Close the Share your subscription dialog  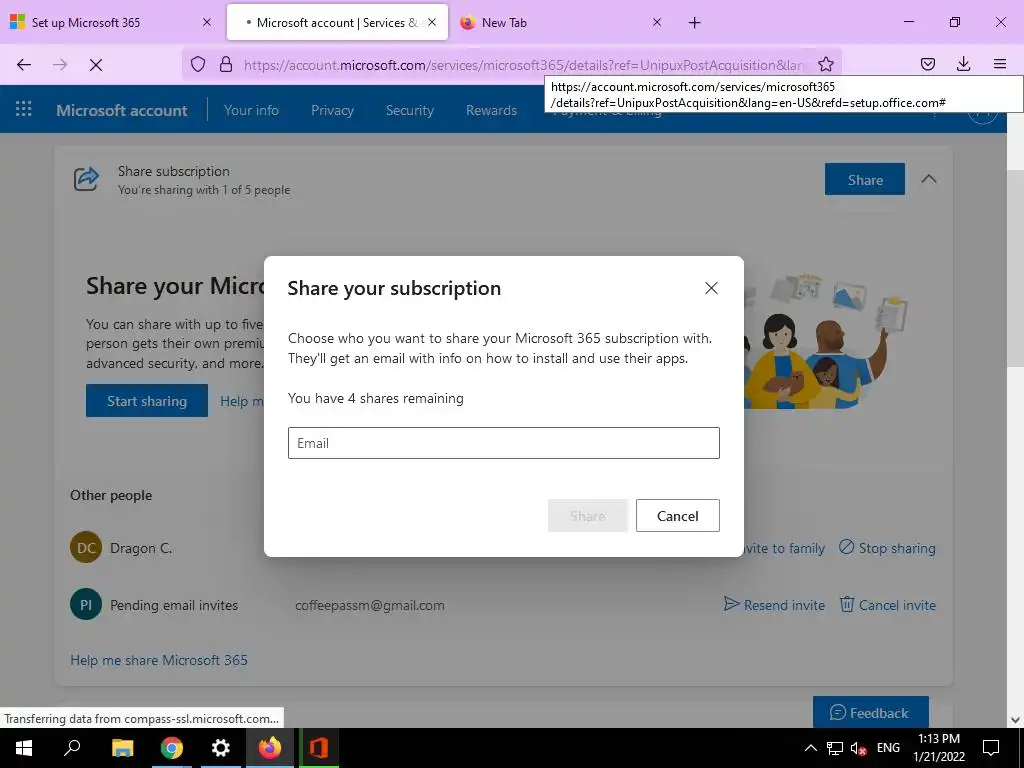tap(711, 288)
